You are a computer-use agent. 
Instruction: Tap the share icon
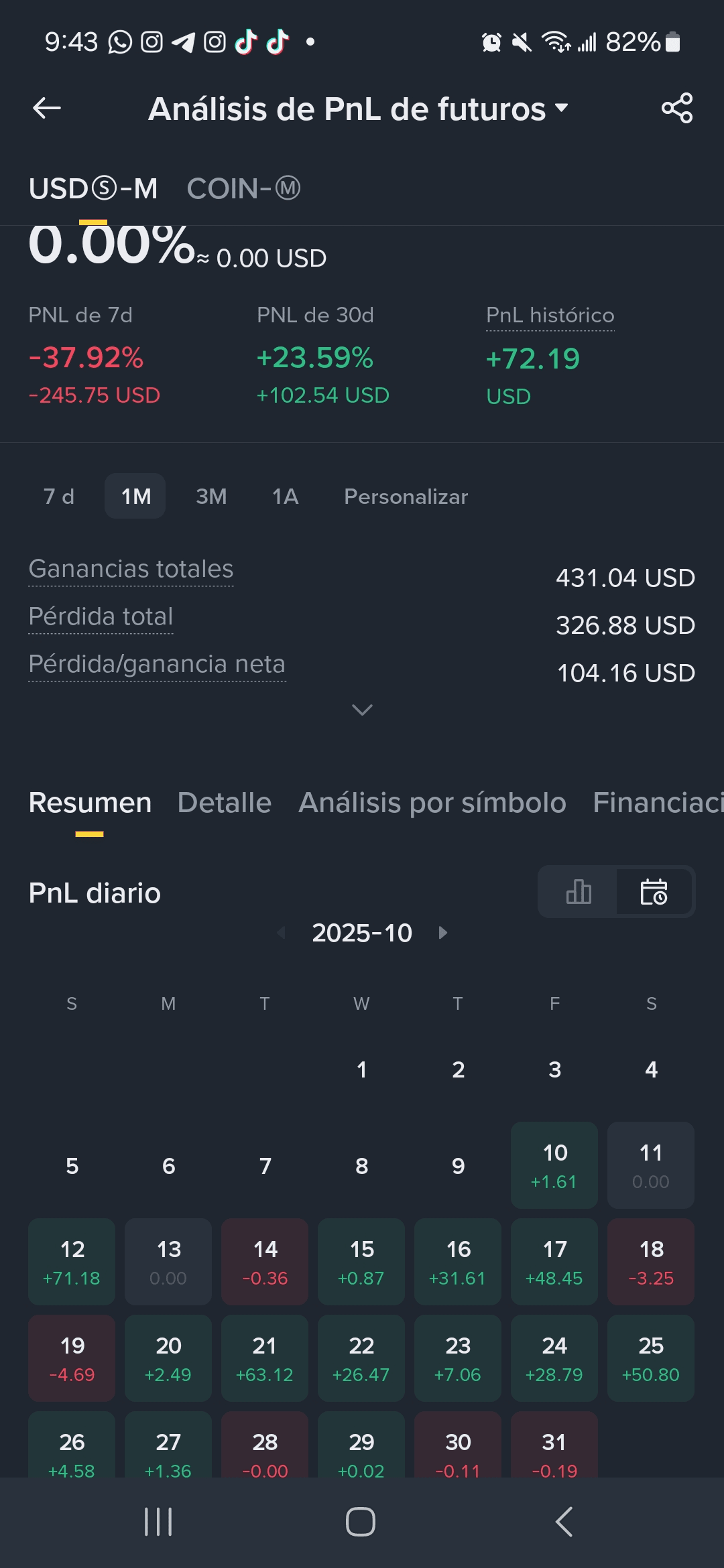[676, 108]
